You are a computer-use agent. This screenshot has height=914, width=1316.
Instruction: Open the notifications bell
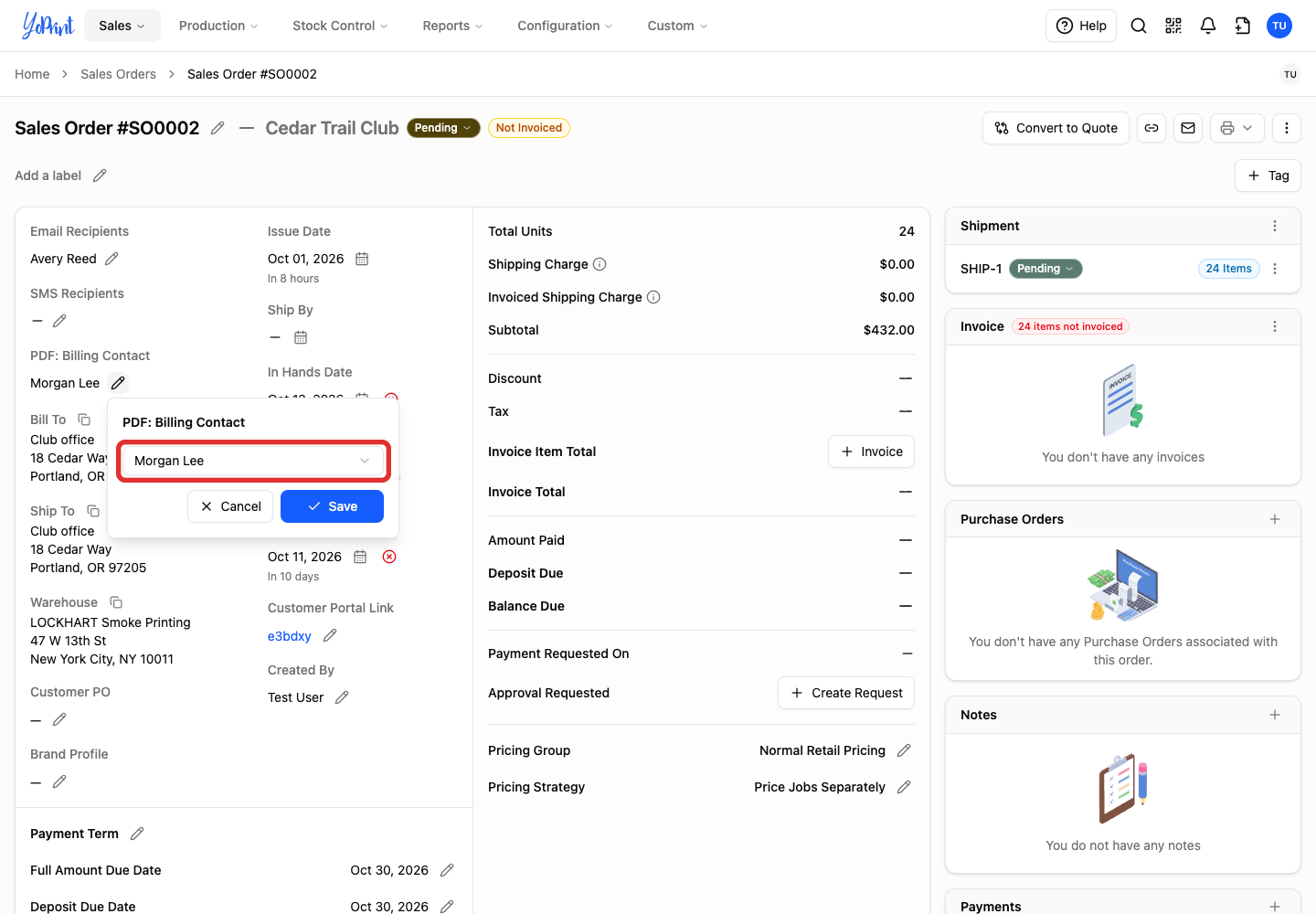pos(1208,26)
